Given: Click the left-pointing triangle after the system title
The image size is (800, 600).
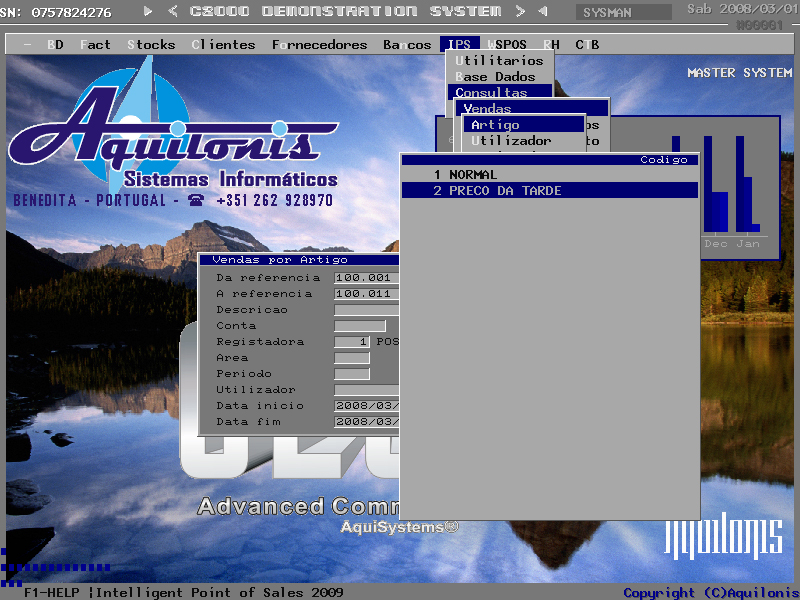Looking at the screenshot, I should (x=542, y=11).
